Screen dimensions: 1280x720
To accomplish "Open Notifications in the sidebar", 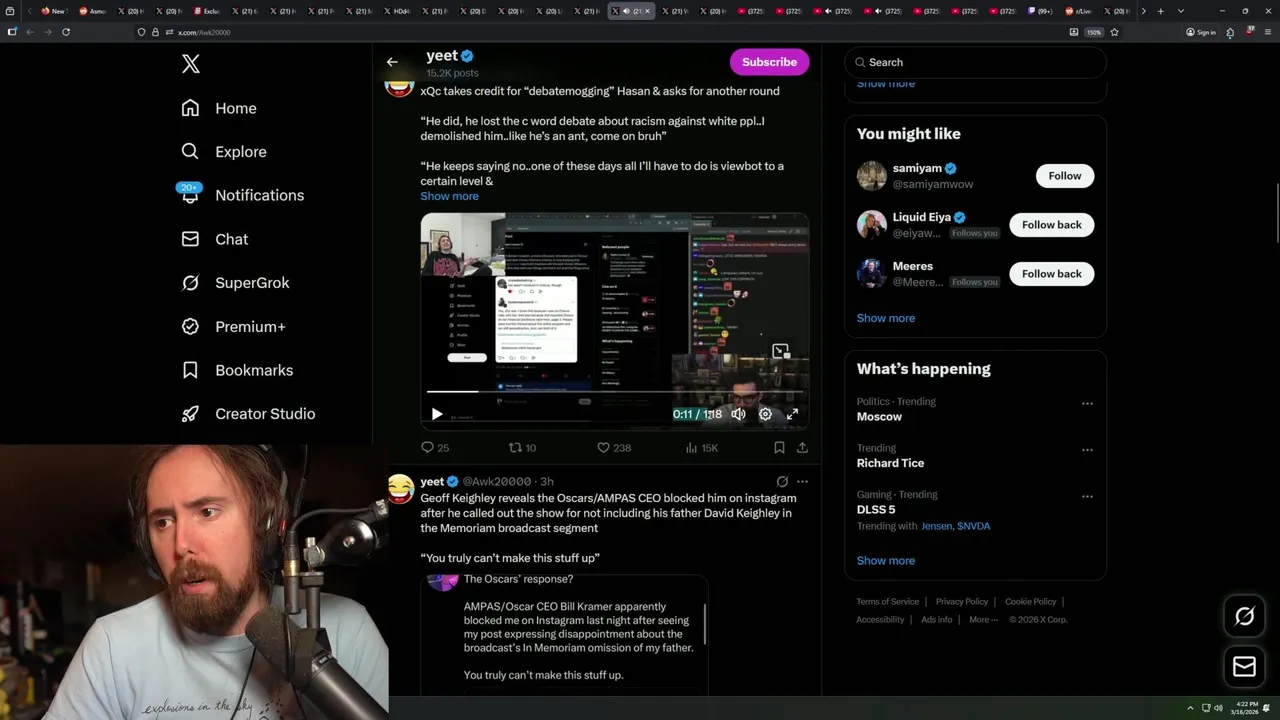I will 241,195.
